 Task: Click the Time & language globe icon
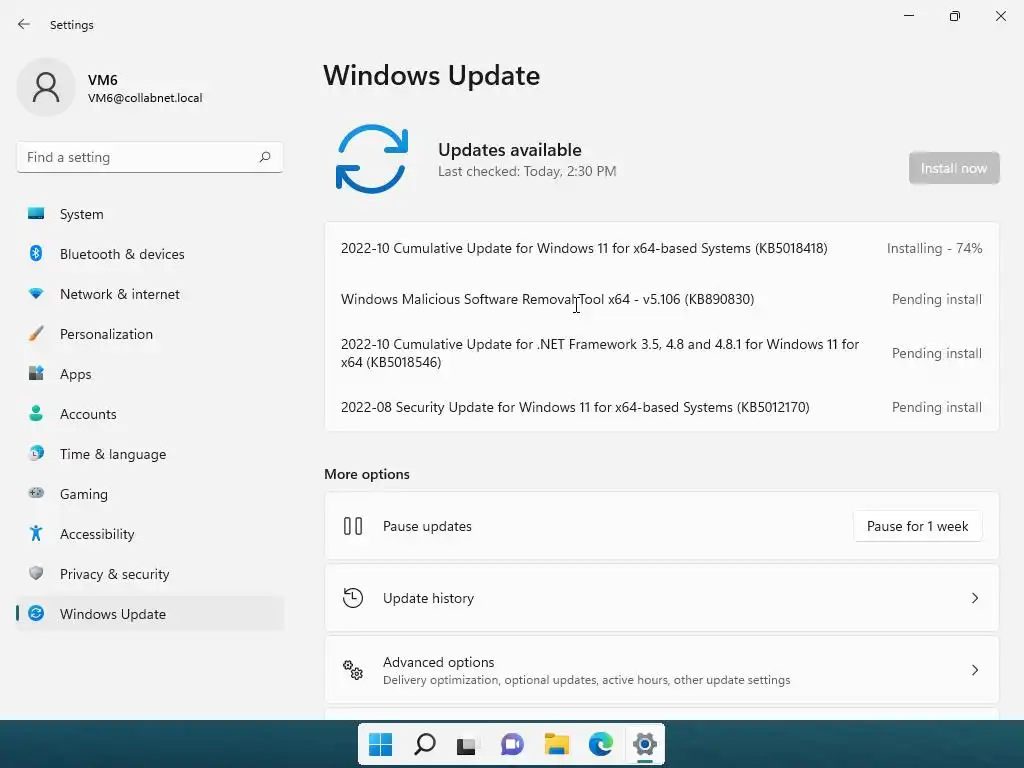click(x=36, y=453)
